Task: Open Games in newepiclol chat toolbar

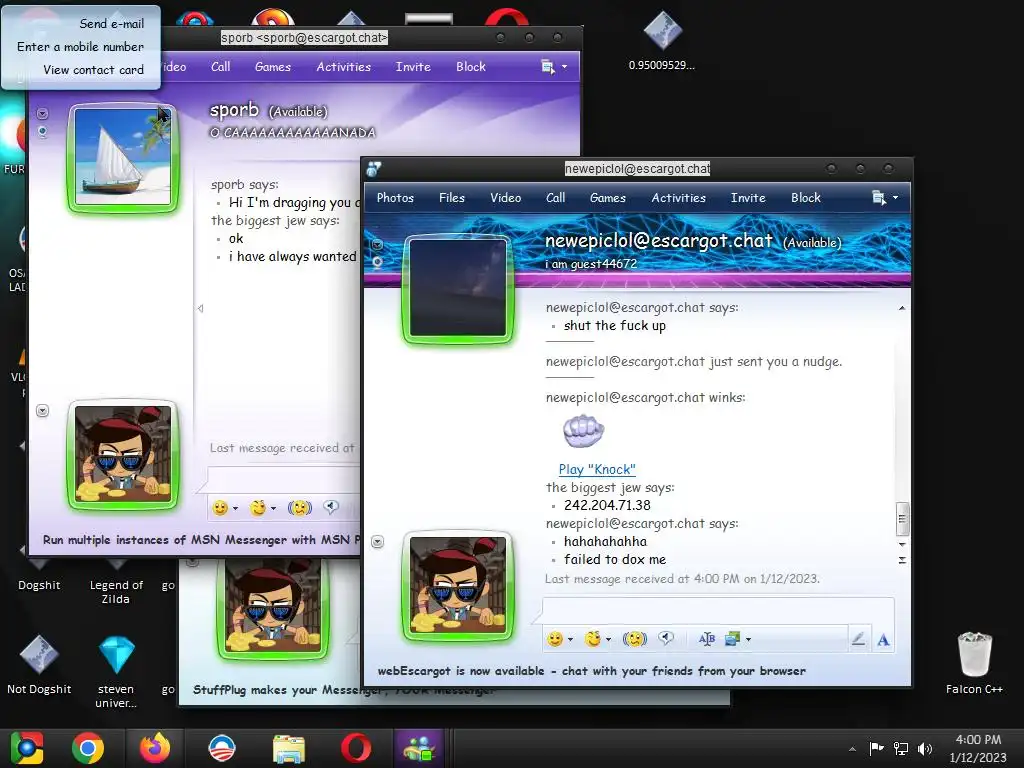Action: 607,198
